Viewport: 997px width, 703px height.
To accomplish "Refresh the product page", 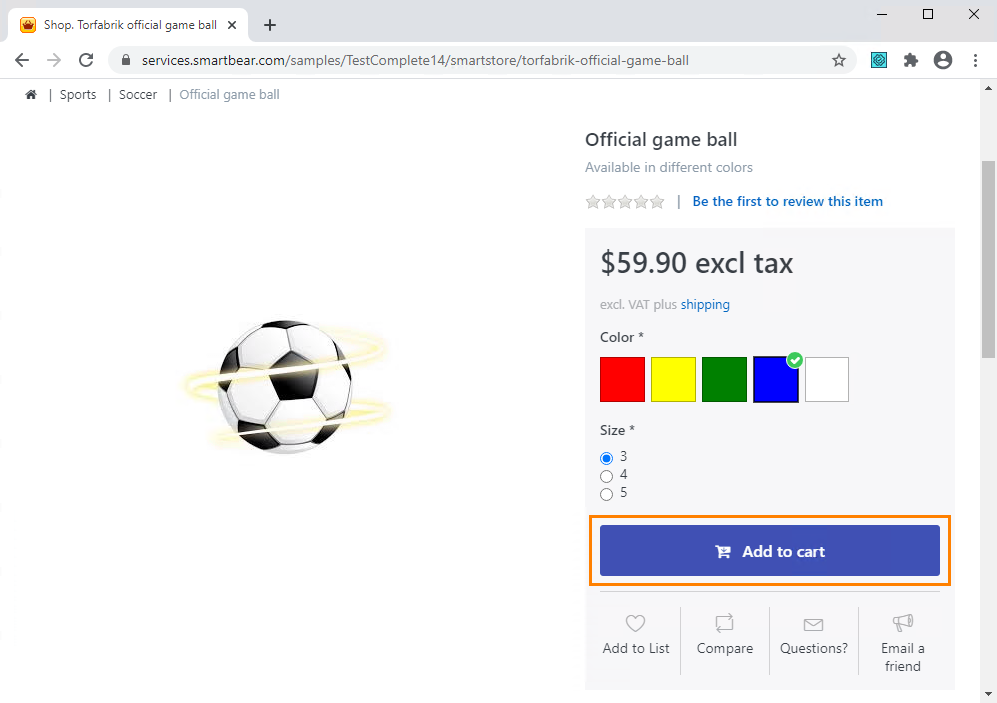I will [86, 60].
